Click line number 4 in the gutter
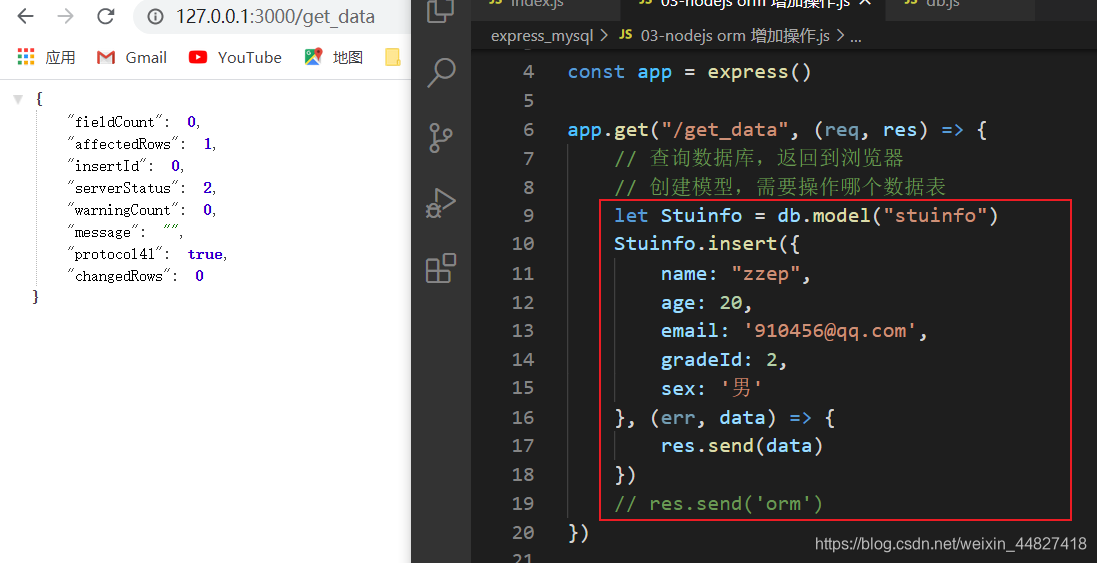The image size is (1097, 563). tap(528, 72)
